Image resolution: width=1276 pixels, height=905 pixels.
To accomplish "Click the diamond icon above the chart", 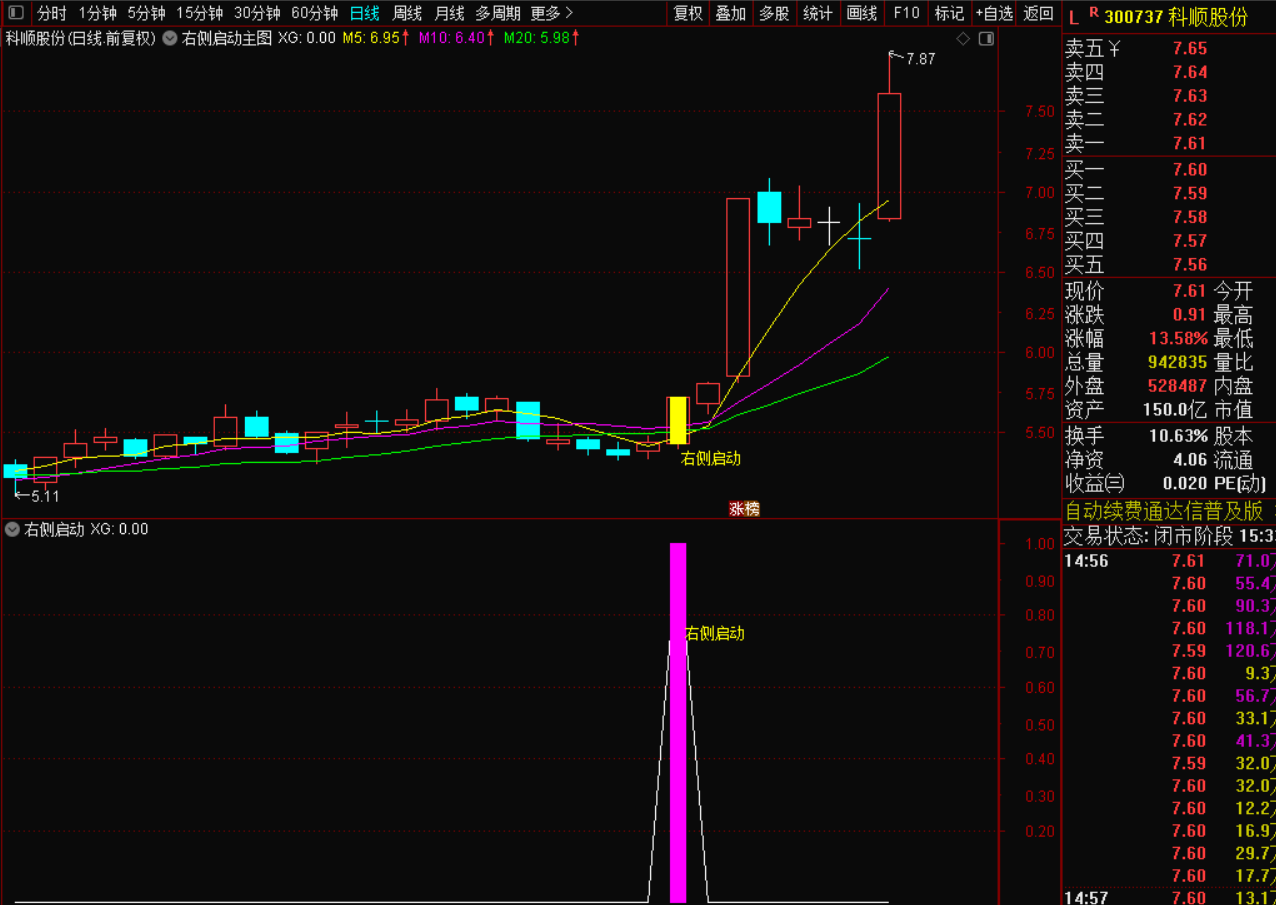I will [963, 39].
